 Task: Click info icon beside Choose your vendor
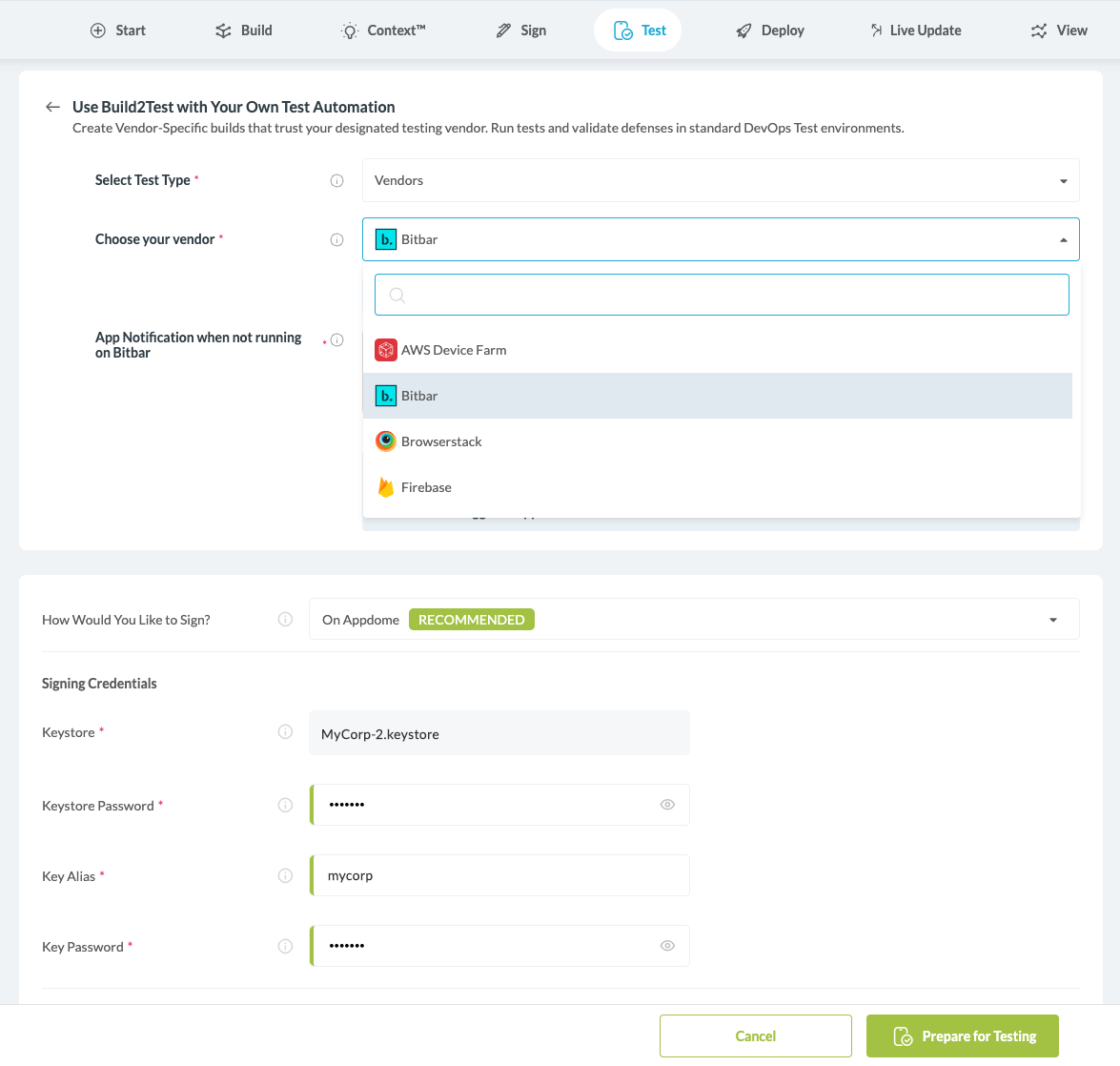point(336,240)
